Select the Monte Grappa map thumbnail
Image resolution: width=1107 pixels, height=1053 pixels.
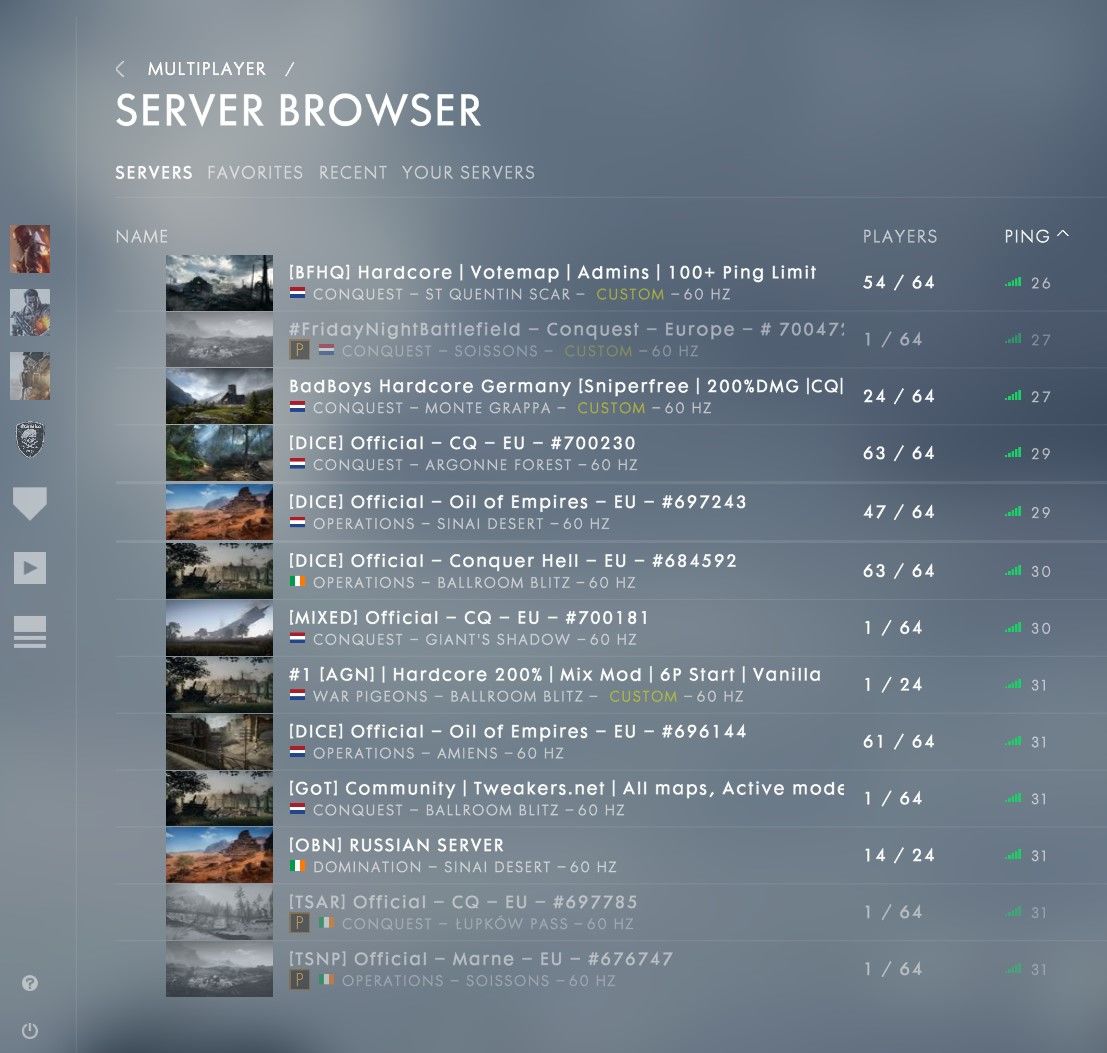220,397
